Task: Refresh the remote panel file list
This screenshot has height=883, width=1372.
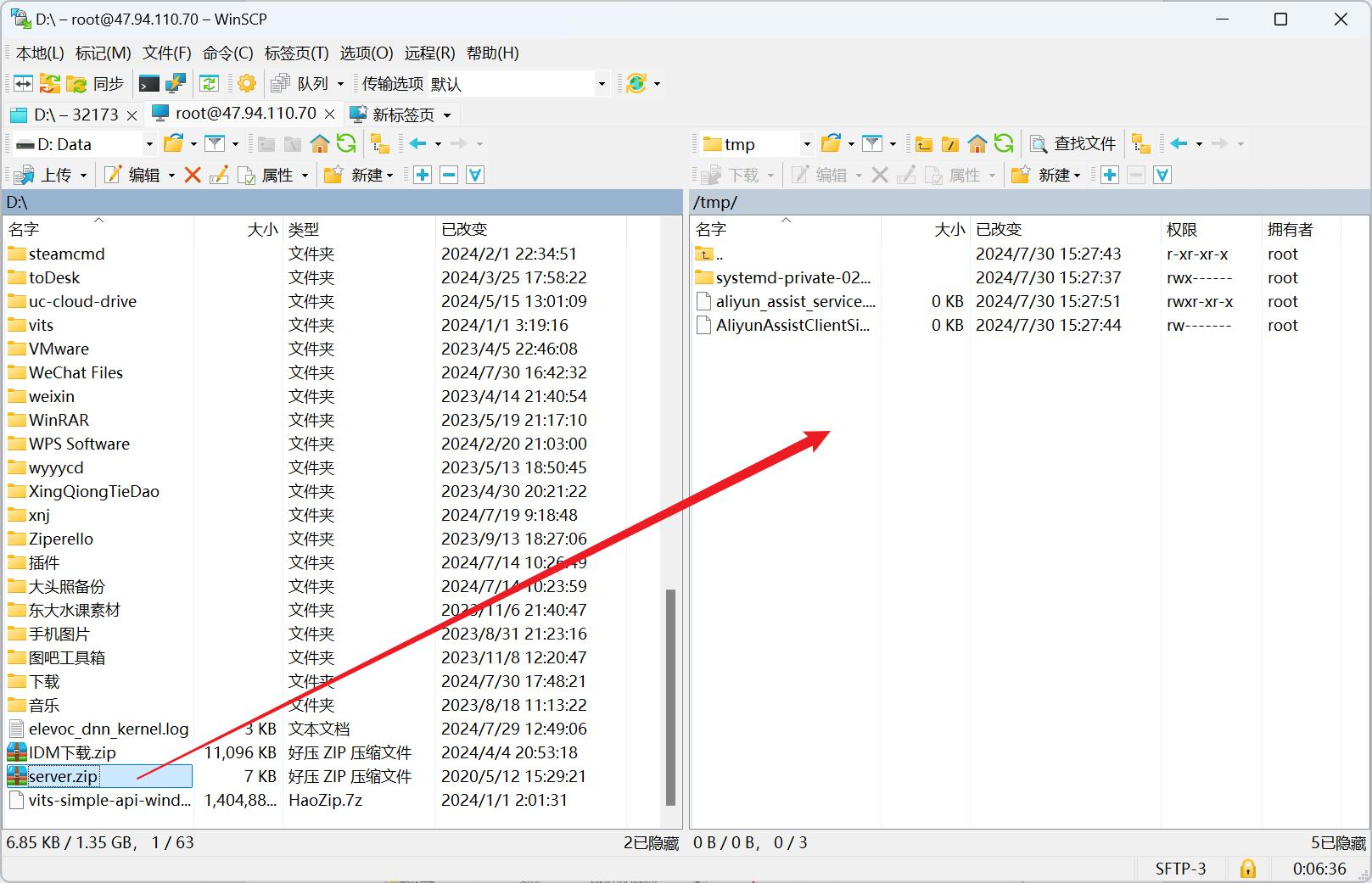Action: pyautogui.click(x=1004, y=143)
